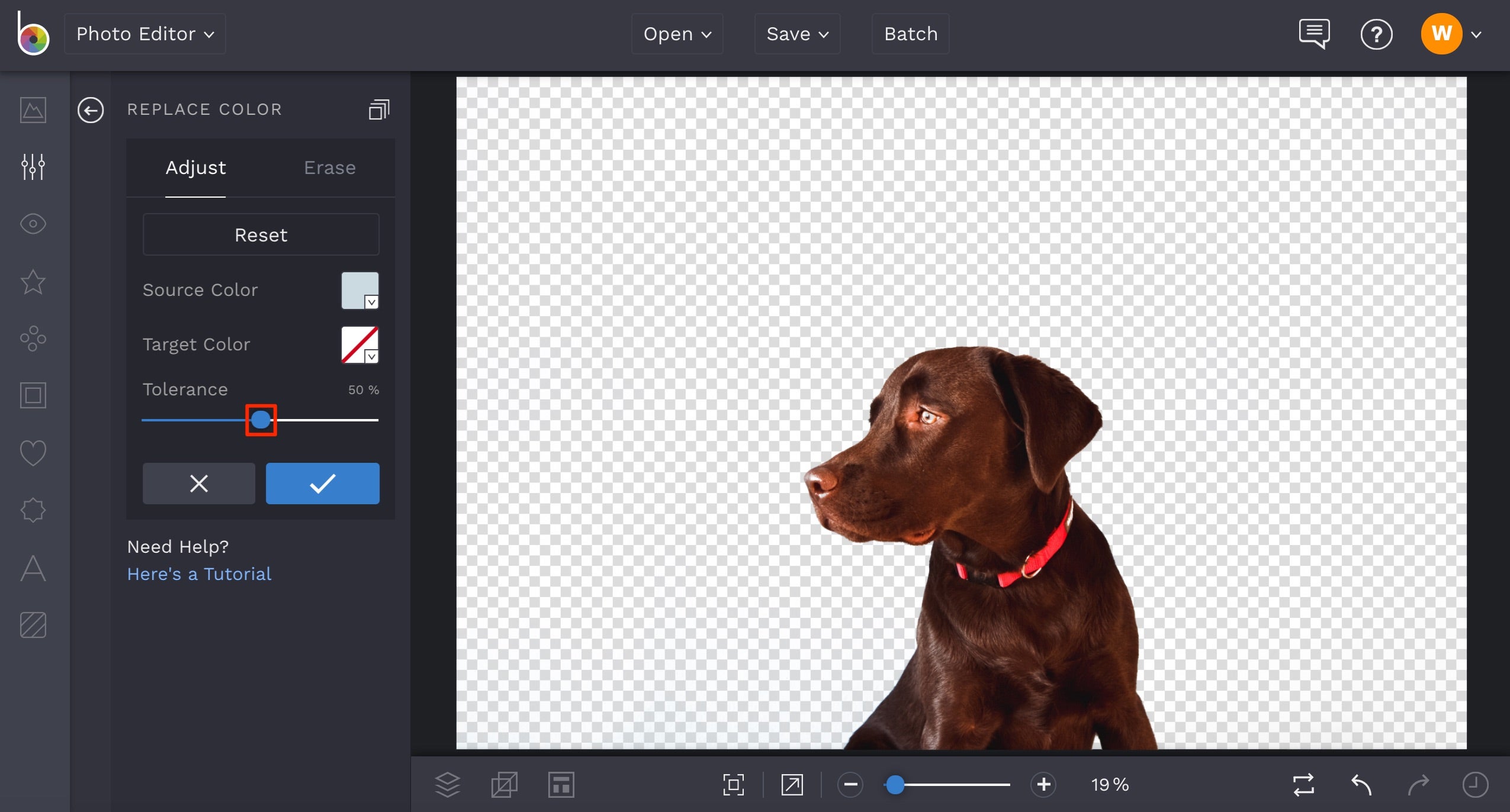Switch to the Erase tab
Image resolution: width=1510 pixels, height=812 pixels.
click(329, 167)
